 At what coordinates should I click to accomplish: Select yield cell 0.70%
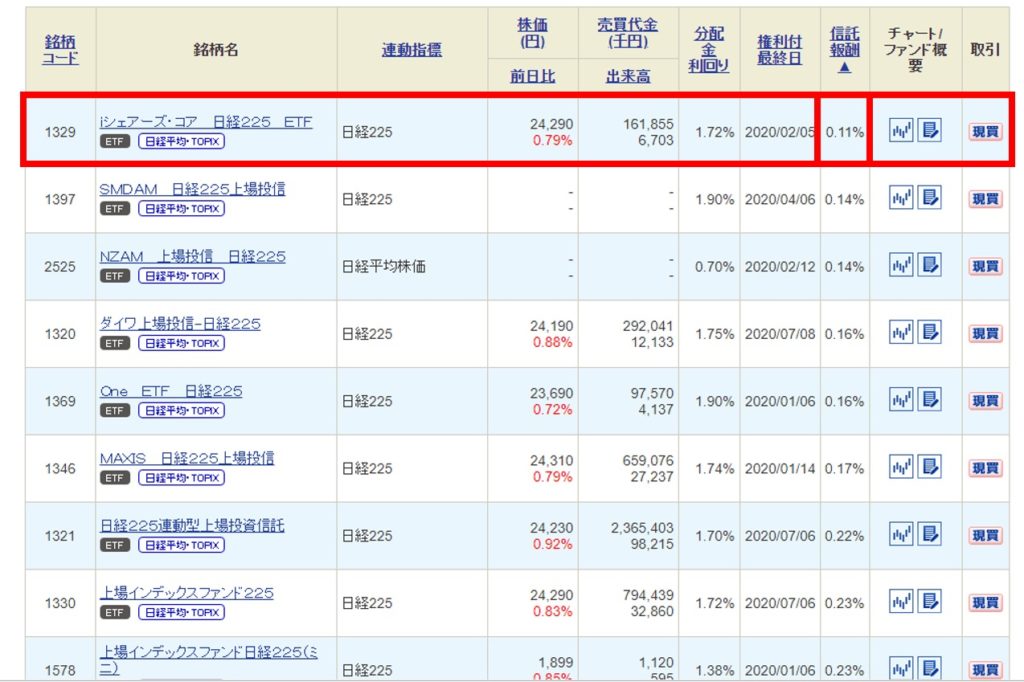(x=714, y=267)
